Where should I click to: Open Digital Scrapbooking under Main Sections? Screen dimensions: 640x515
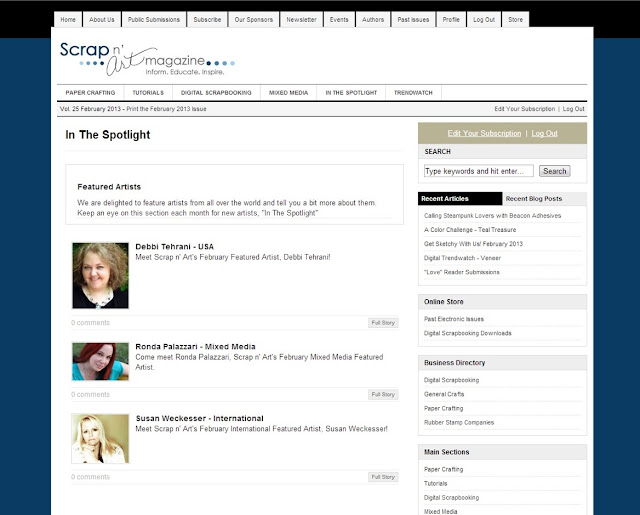click(x=451, y=497)
